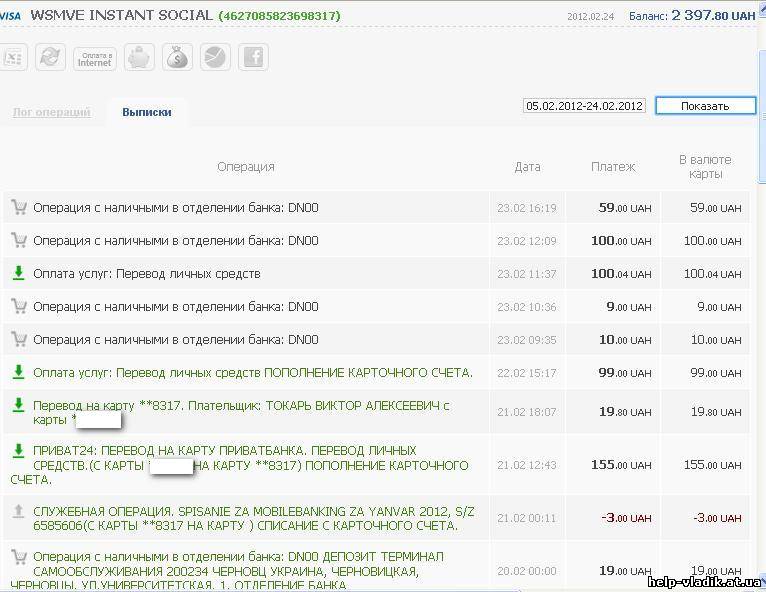Image resolution: width=766 pixels, height=592 pixels.
Task: Select the 'Выписки' tab
Action: [x=147, y=112]
